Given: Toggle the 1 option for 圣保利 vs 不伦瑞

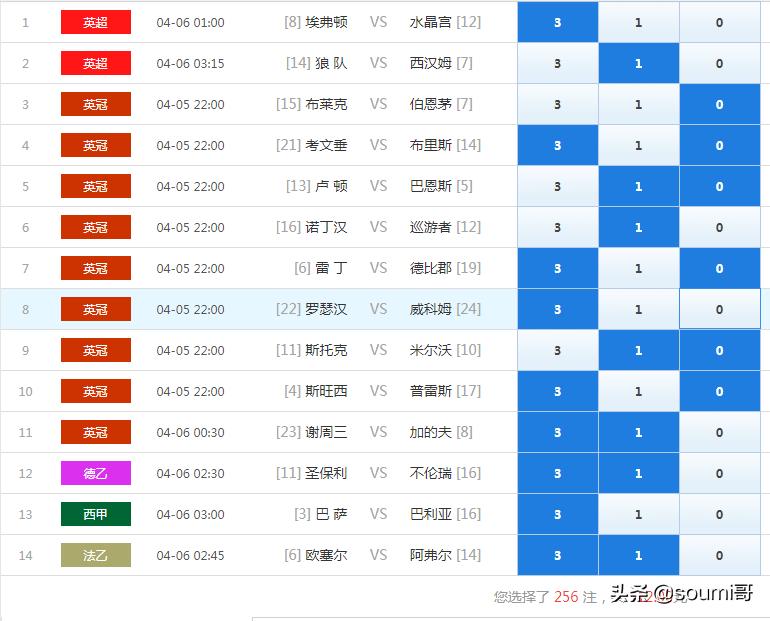Looking at the screenshot, I should coord(639,473).
